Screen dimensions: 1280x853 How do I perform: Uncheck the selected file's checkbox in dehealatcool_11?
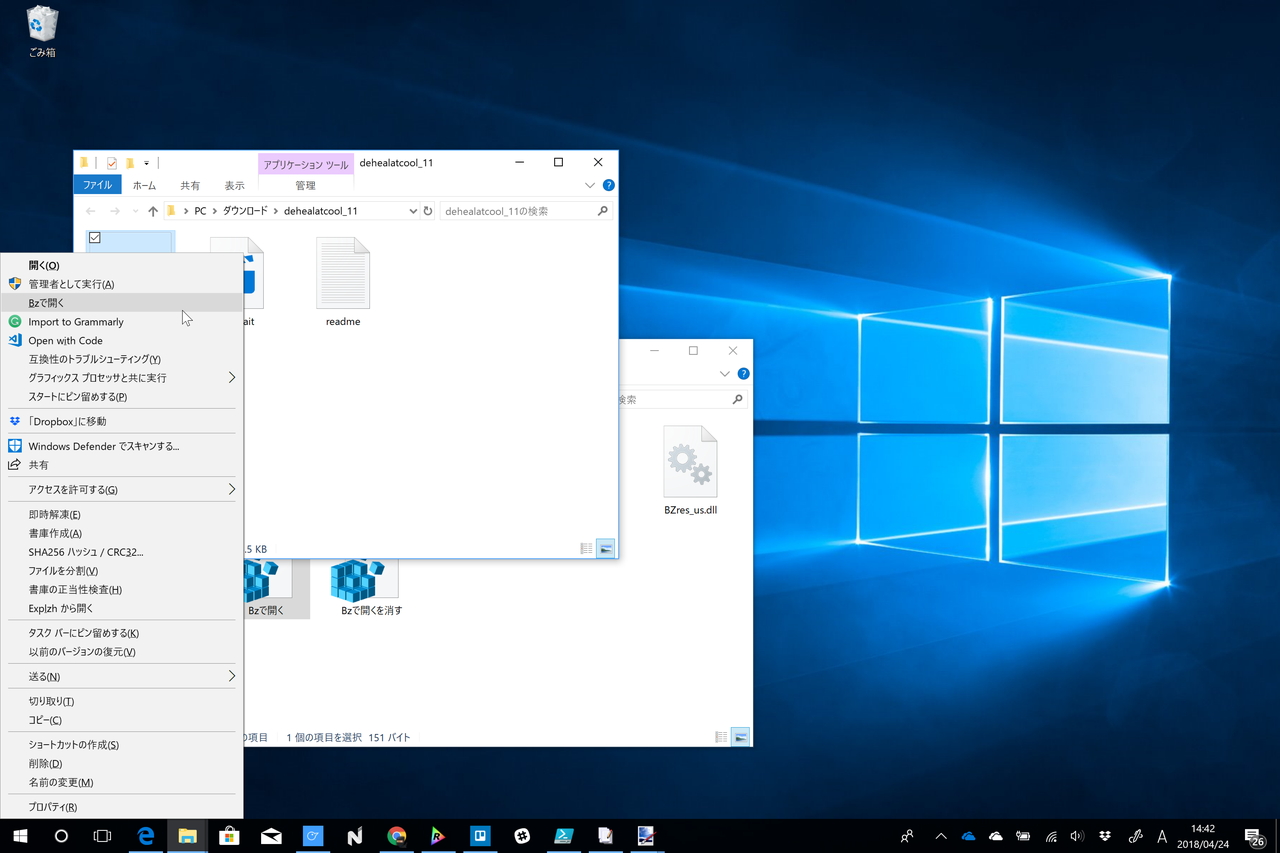94,238
